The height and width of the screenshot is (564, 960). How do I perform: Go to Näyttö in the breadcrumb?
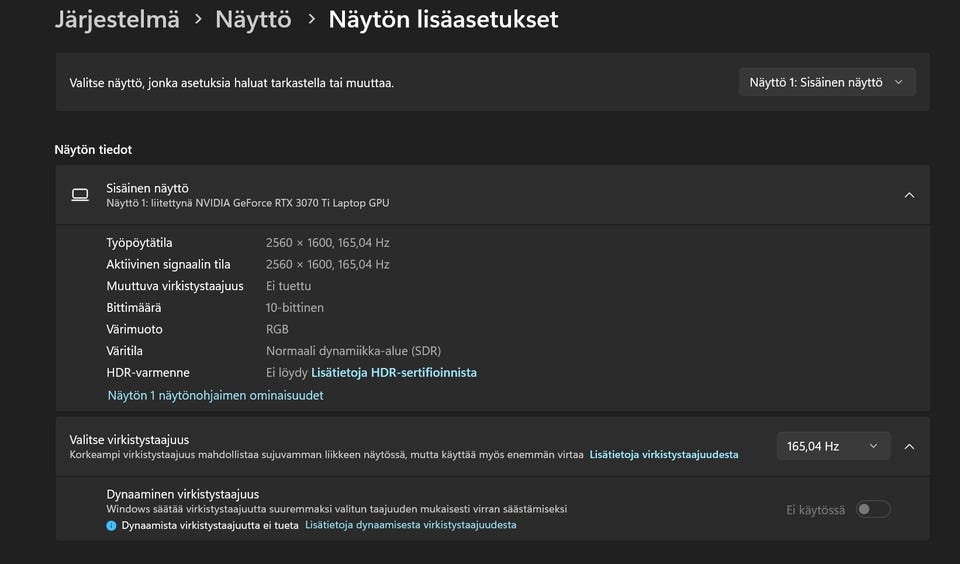point(253,19)
